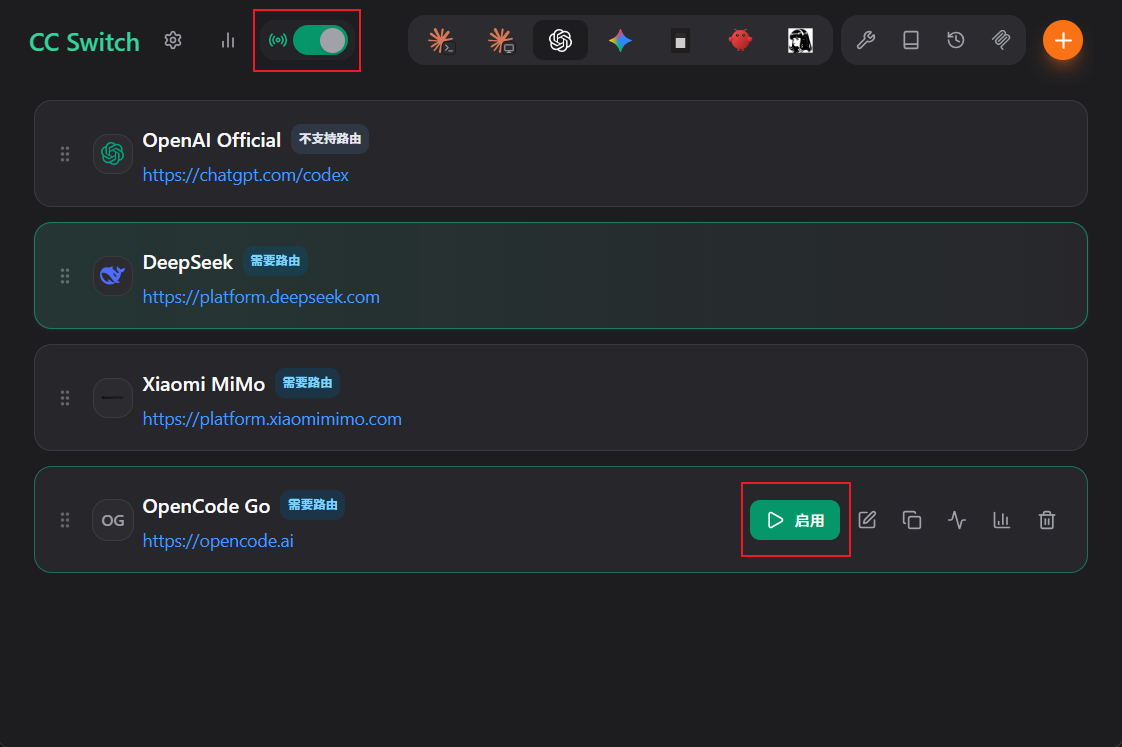Select the DeepSeek provider name
Screen dimensions: 1122x747
pyautogui.click(x=187, y=263)
